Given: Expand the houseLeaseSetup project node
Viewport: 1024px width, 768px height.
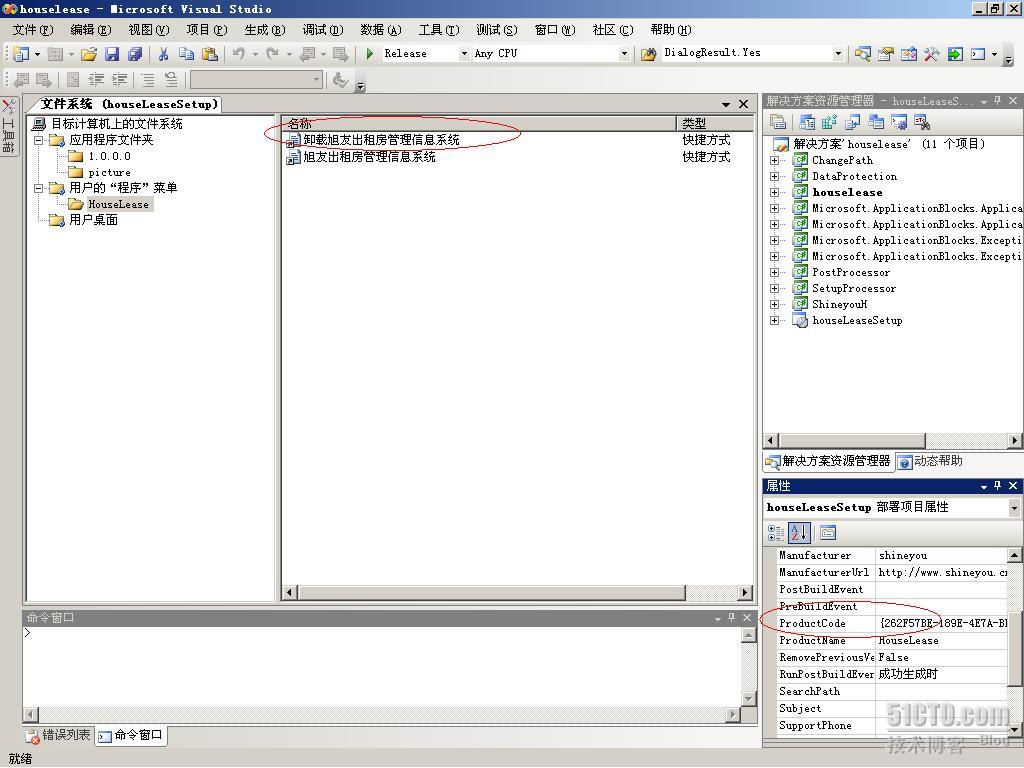Looking at the screenshot, I should 774,320.
